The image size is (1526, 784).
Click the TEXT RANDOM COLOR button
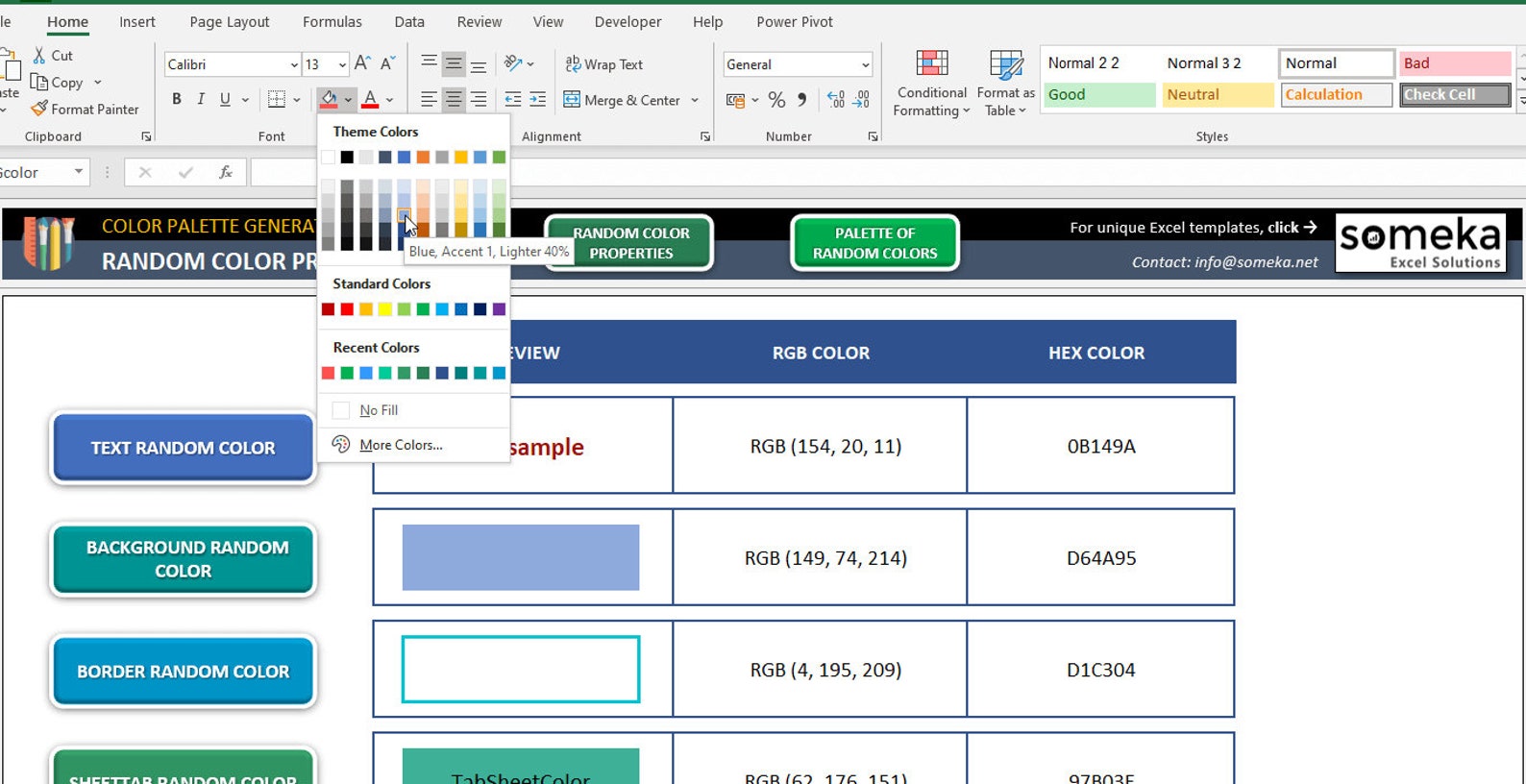(183, 448)
